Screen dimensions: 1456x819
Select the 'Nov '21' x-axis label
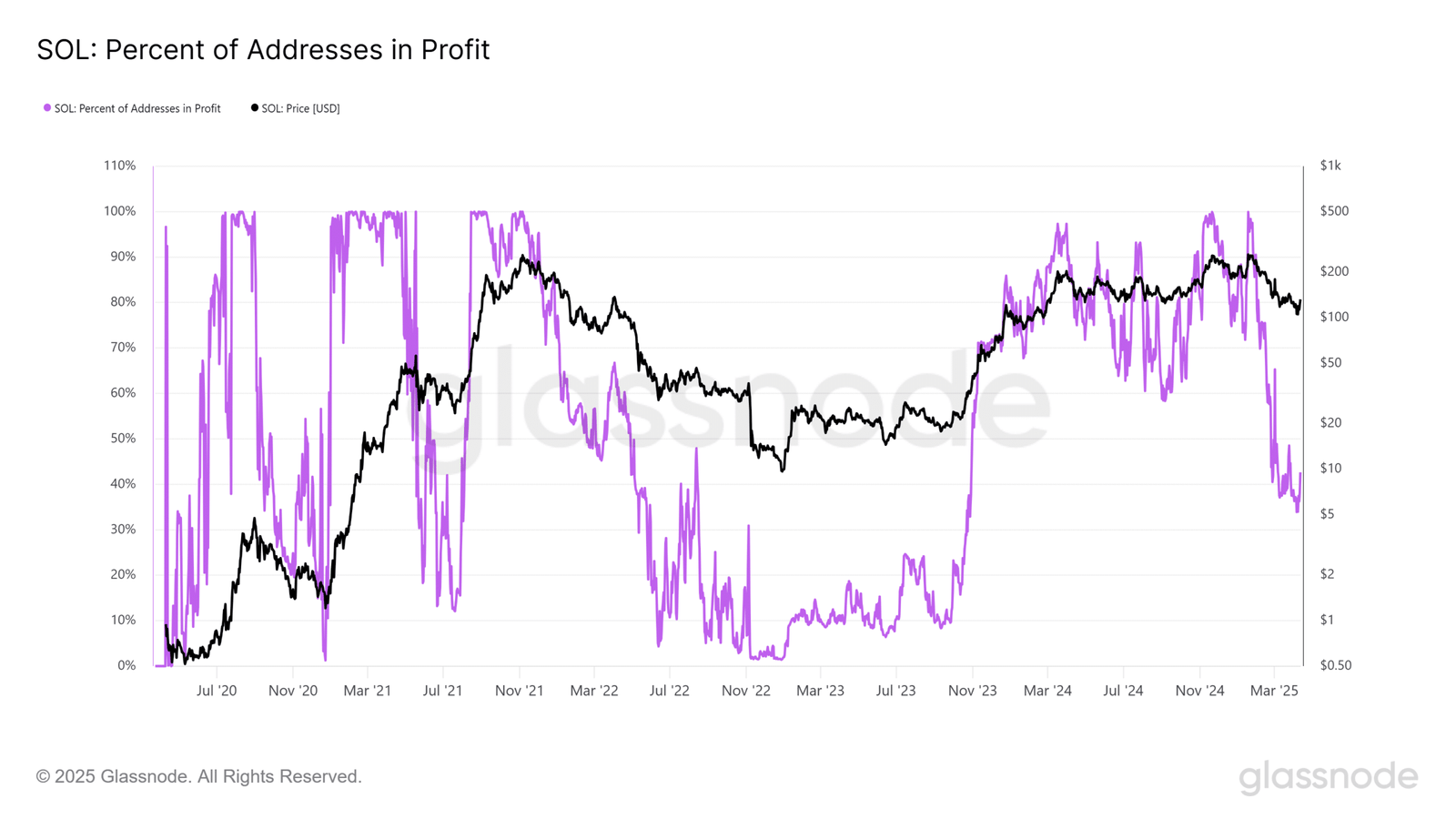coord(519,691)
